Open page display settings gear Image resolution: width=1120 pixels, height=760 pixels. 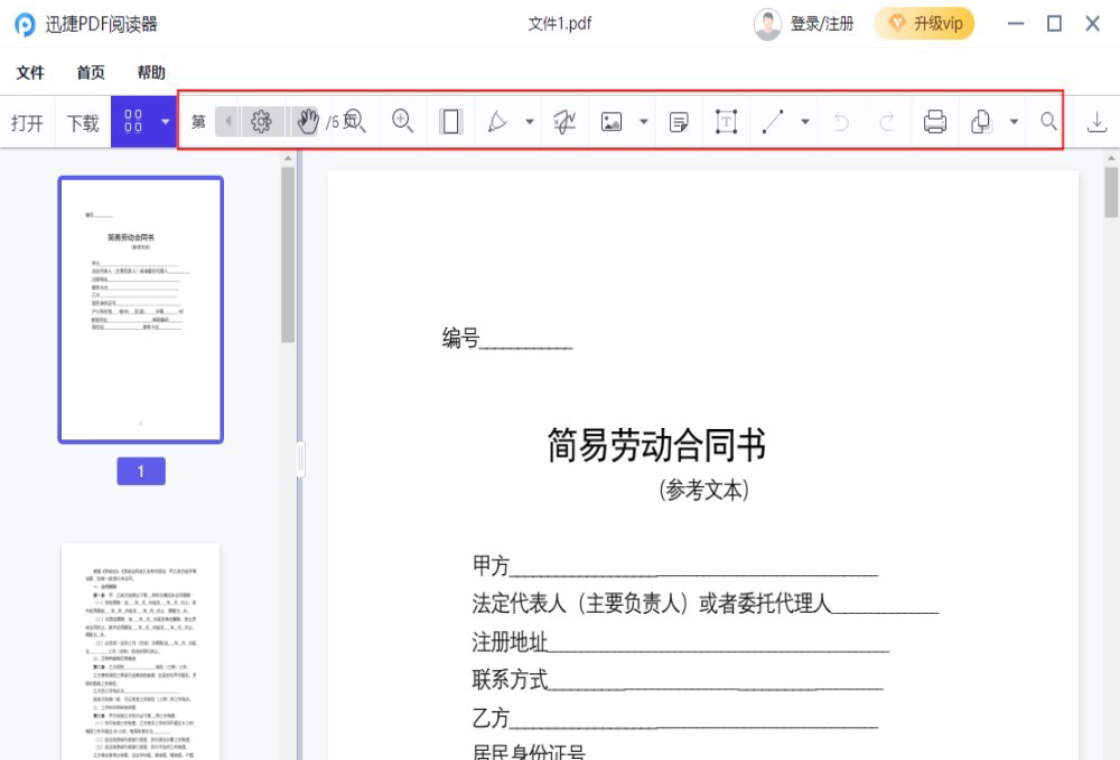point(262,120)
